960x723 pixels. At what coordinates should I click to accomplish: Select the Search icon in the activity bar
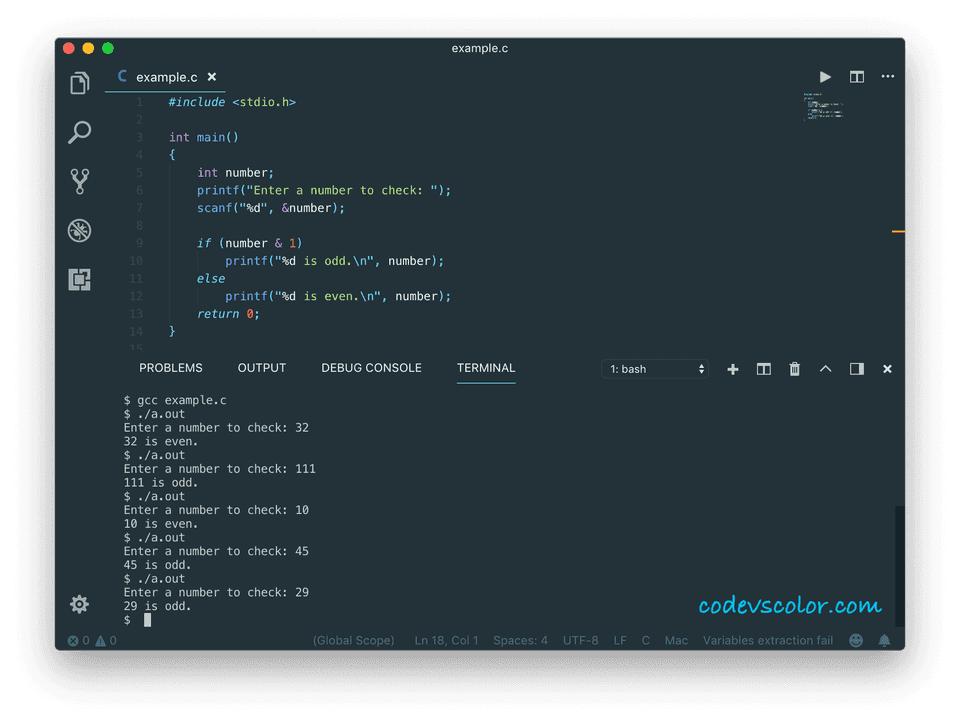click(x=80, y=132)
